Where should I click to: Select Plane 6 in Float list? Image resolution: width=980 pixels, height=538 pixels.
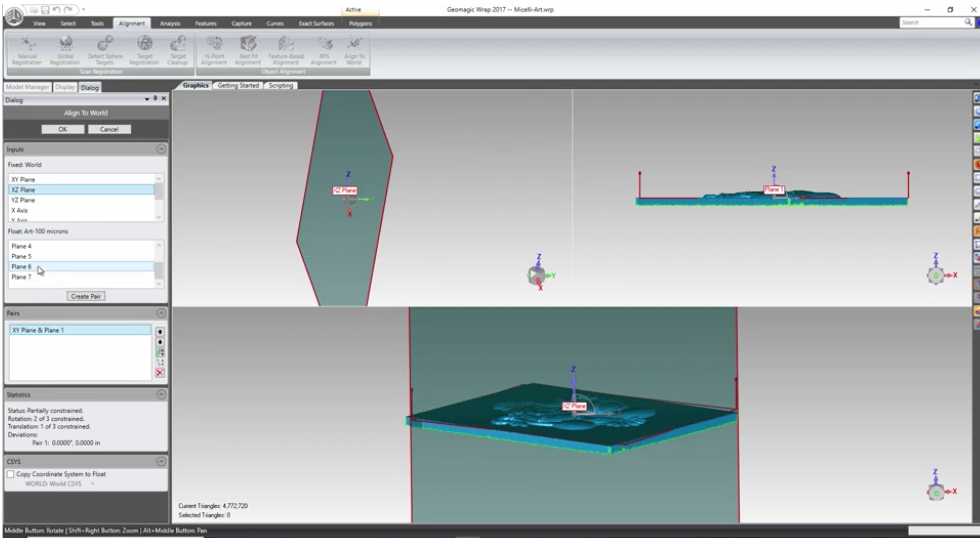click(x=81, y=267)
